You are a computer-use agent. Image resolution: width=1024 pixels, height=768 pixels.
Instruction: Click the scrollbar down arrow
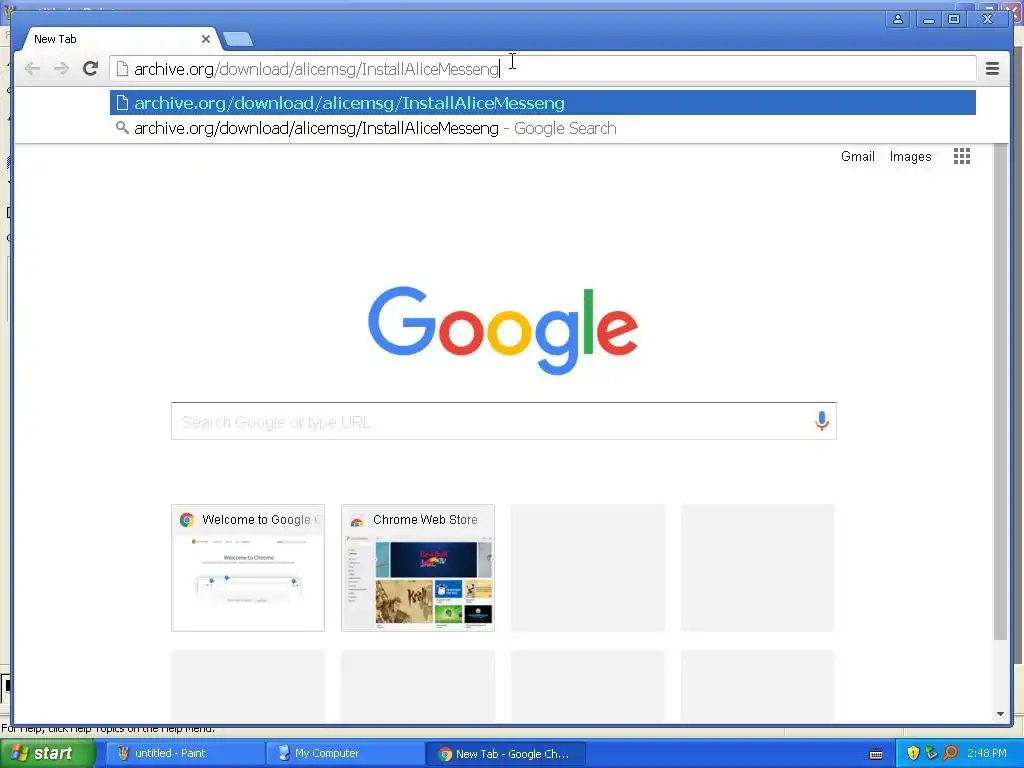[x=1000, y=714]
